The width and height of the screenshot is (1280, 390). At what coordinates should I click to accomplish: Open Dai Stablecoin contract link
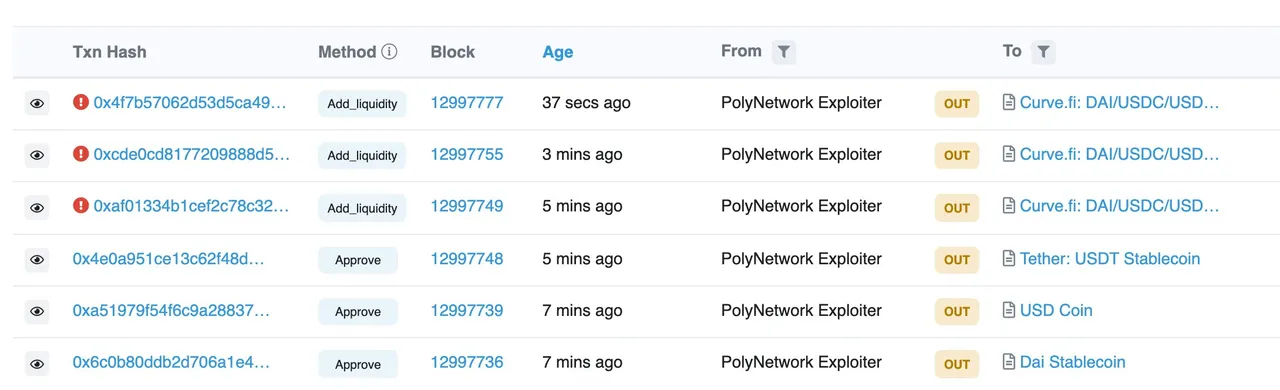coord(1072,362)
